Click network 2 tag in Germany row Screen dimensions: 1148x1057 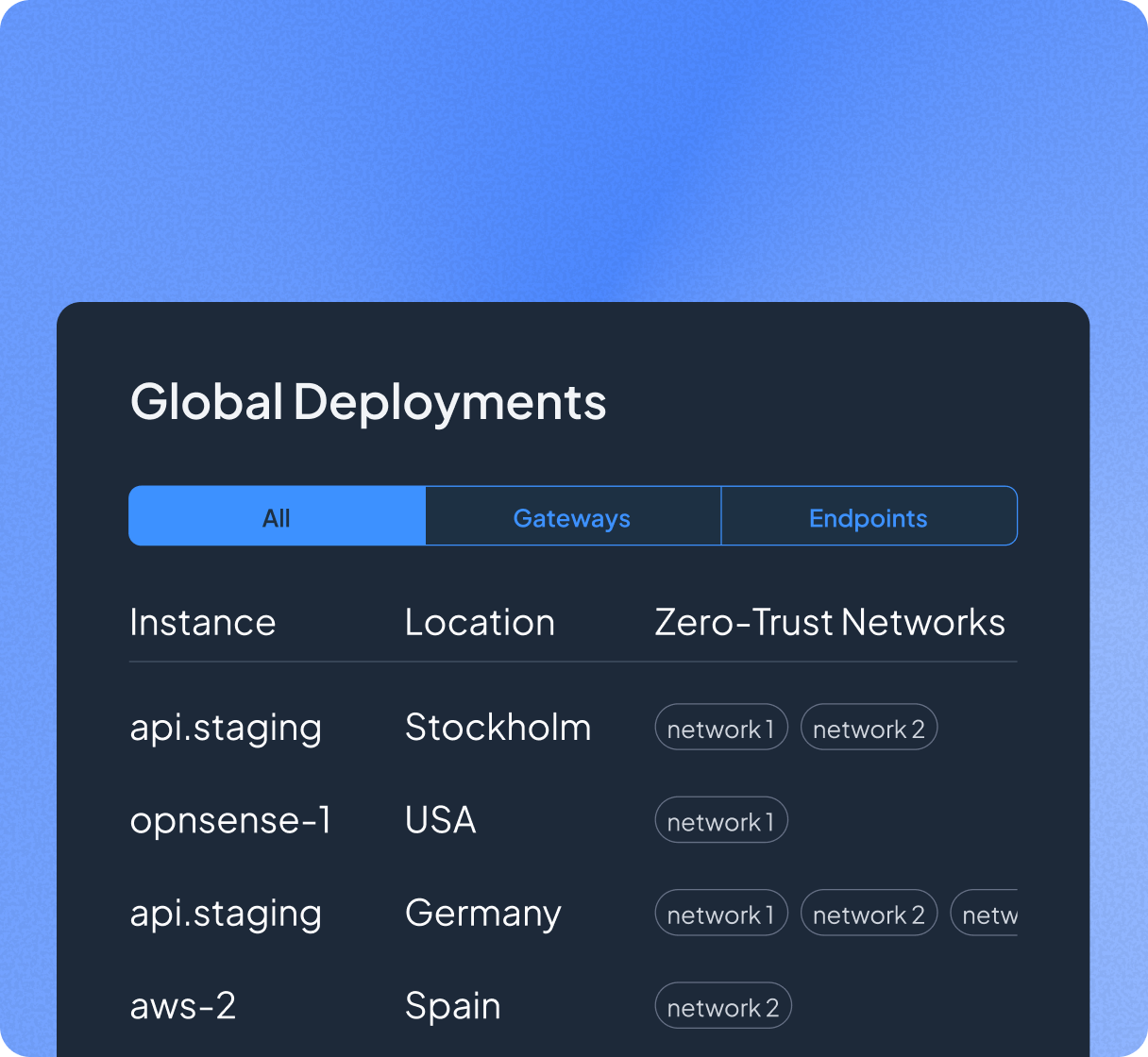tap(869, 914)
